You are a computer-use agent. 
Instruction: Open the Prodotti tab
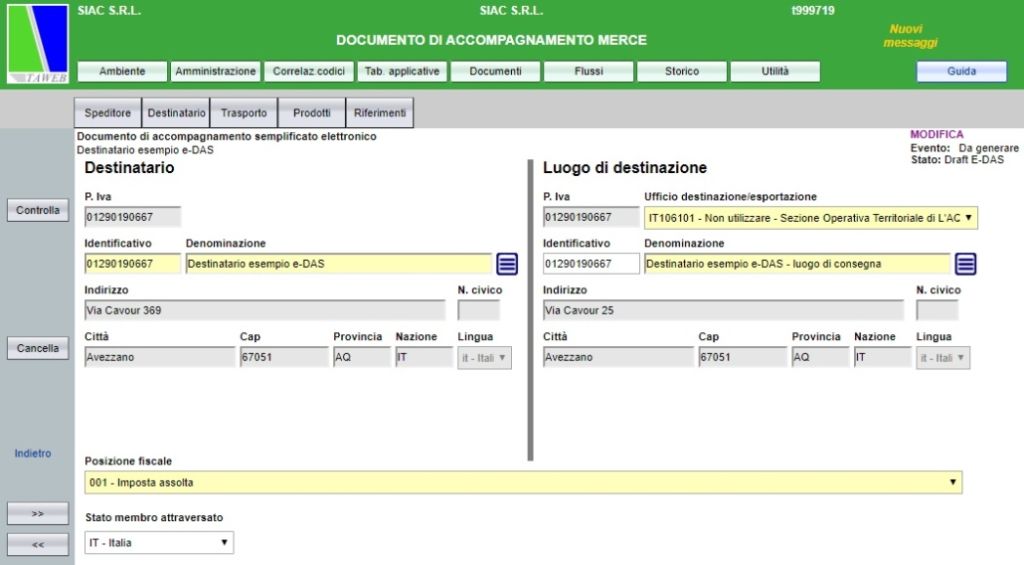(x=311, y=113)
